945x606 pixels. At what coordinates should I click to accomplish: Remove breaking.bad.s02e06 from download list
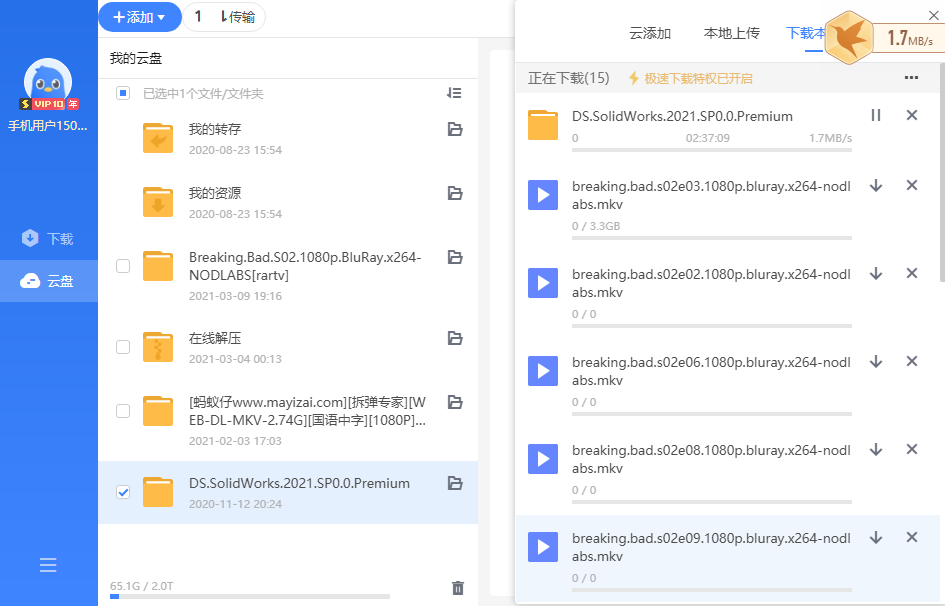pyautogui.click(x=912, y=361)
